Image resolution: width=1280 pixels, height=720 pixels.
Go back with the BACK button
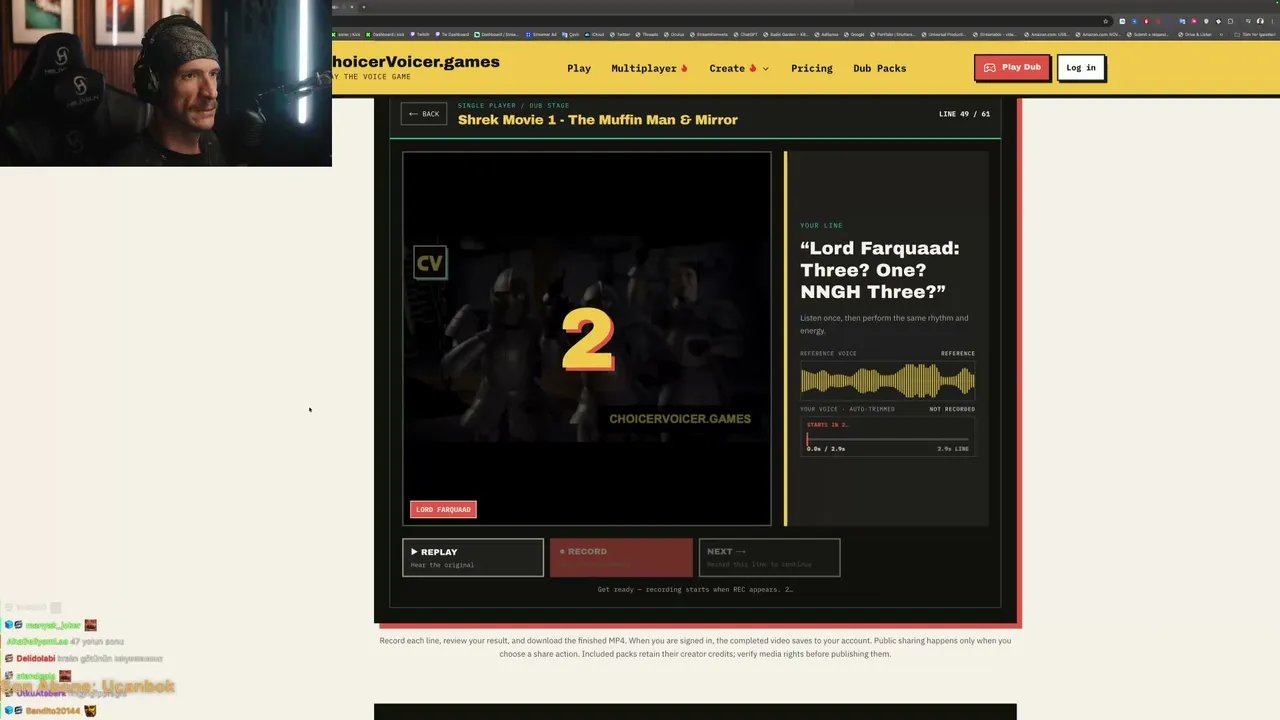pyautogui.click(x=424, y=114)
